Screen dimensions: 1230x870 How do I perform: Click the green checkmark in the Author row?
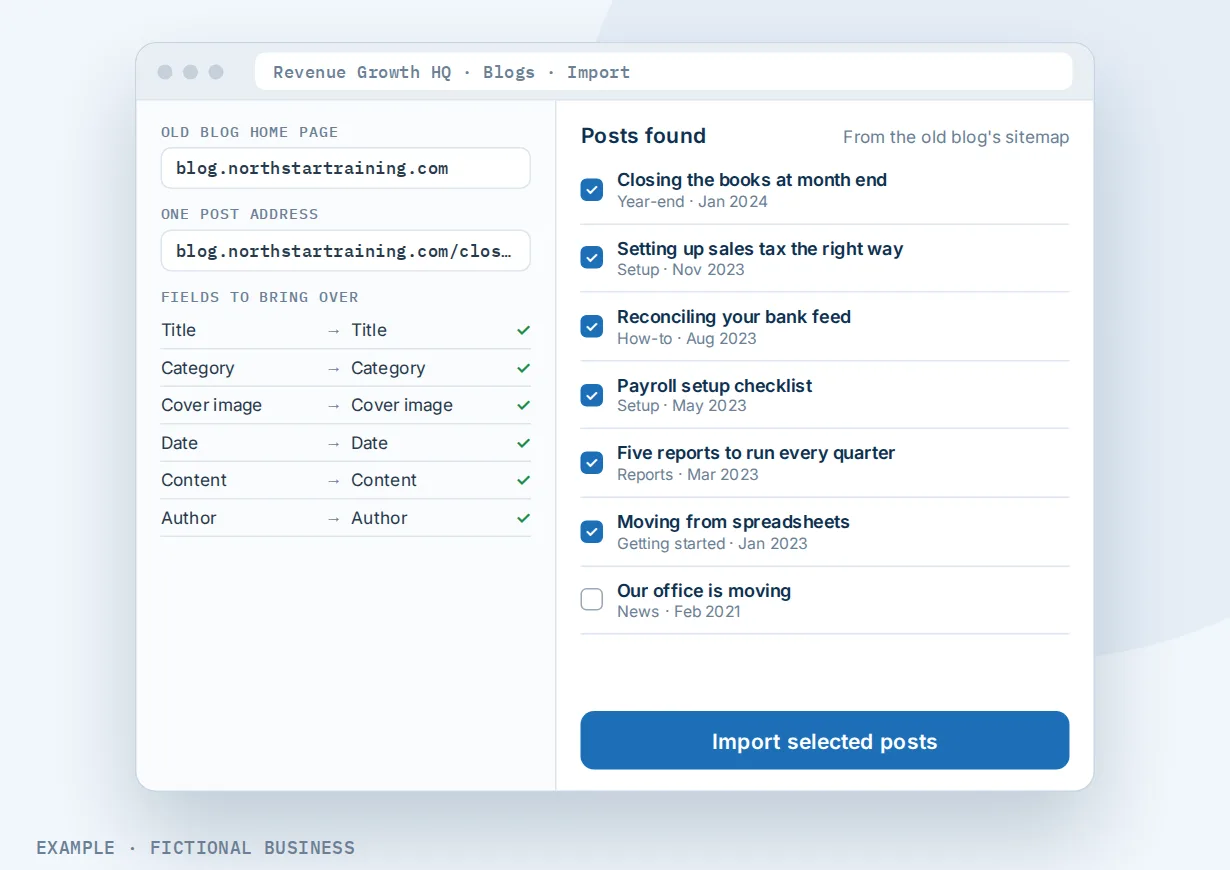(x=523, y=518)
